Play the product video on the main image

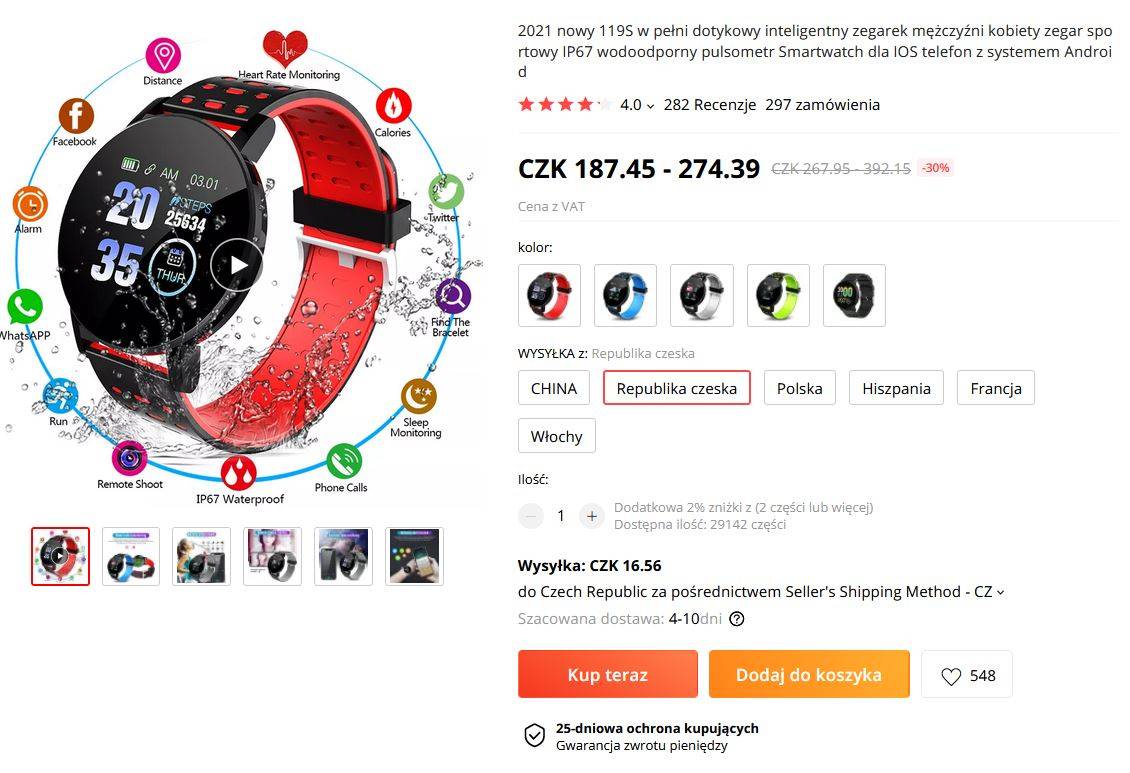click(237, 264)
